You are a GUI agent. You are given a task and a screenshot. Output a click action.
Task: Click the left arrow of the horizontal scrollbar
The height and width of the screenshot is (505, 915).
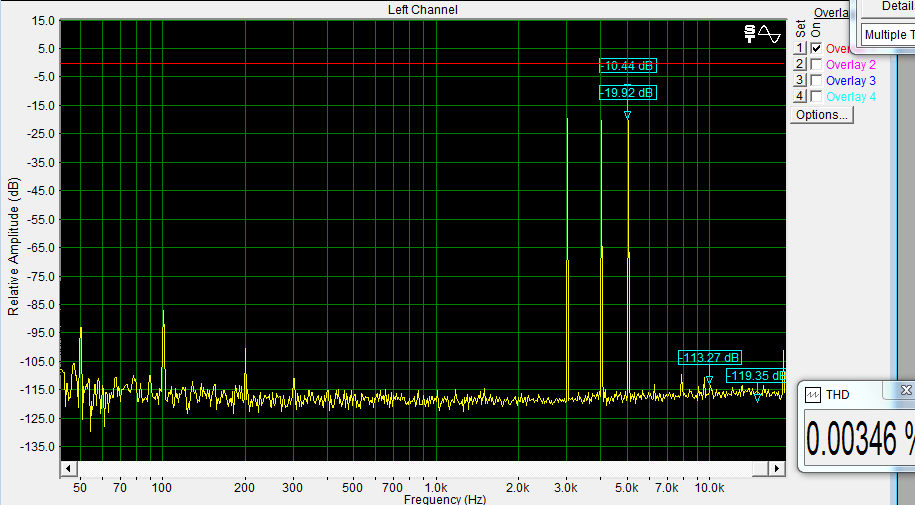(x=68, y=468)
